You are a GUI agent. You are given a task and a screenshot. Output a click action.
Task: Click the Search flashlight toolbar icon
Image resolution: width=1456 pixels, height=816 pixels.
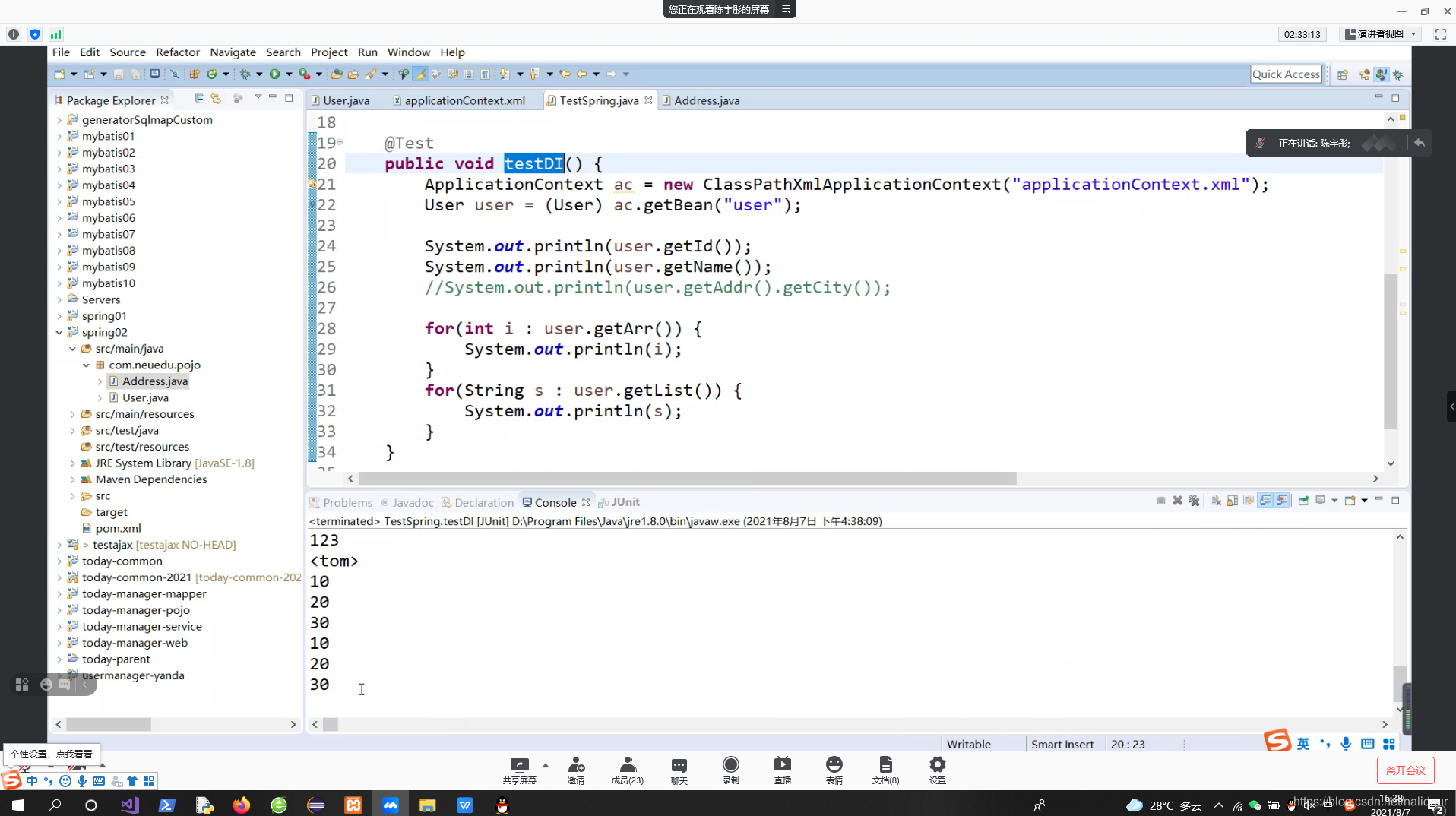[369, 74]
